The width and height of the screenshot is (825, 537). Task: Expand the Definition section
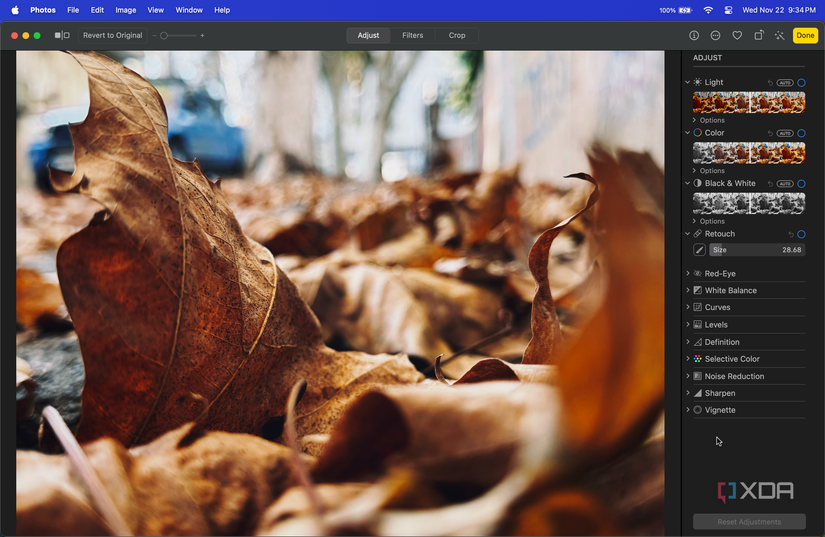(x=687, y=342)
